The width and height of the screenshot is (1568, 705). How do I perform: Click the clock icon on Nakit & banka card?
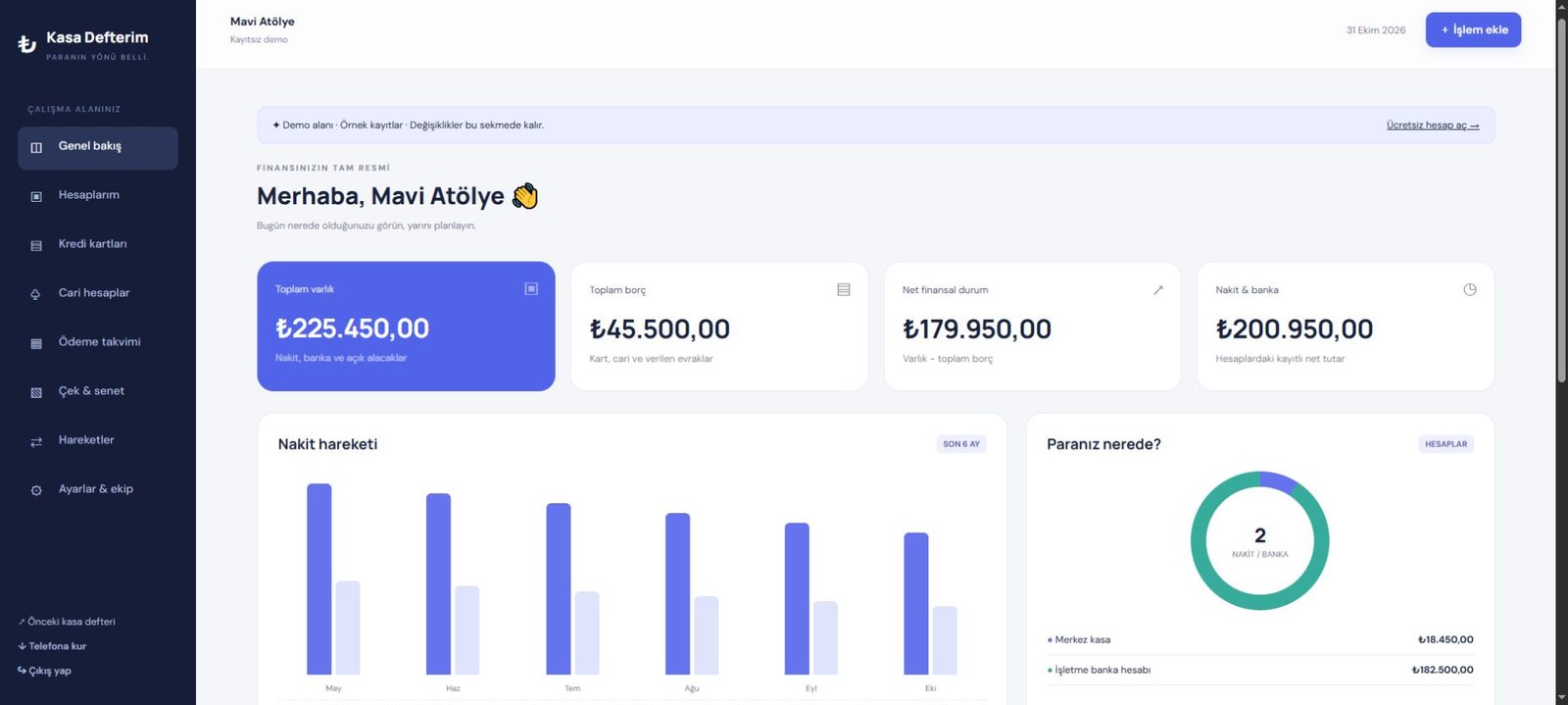(1469, 289)
